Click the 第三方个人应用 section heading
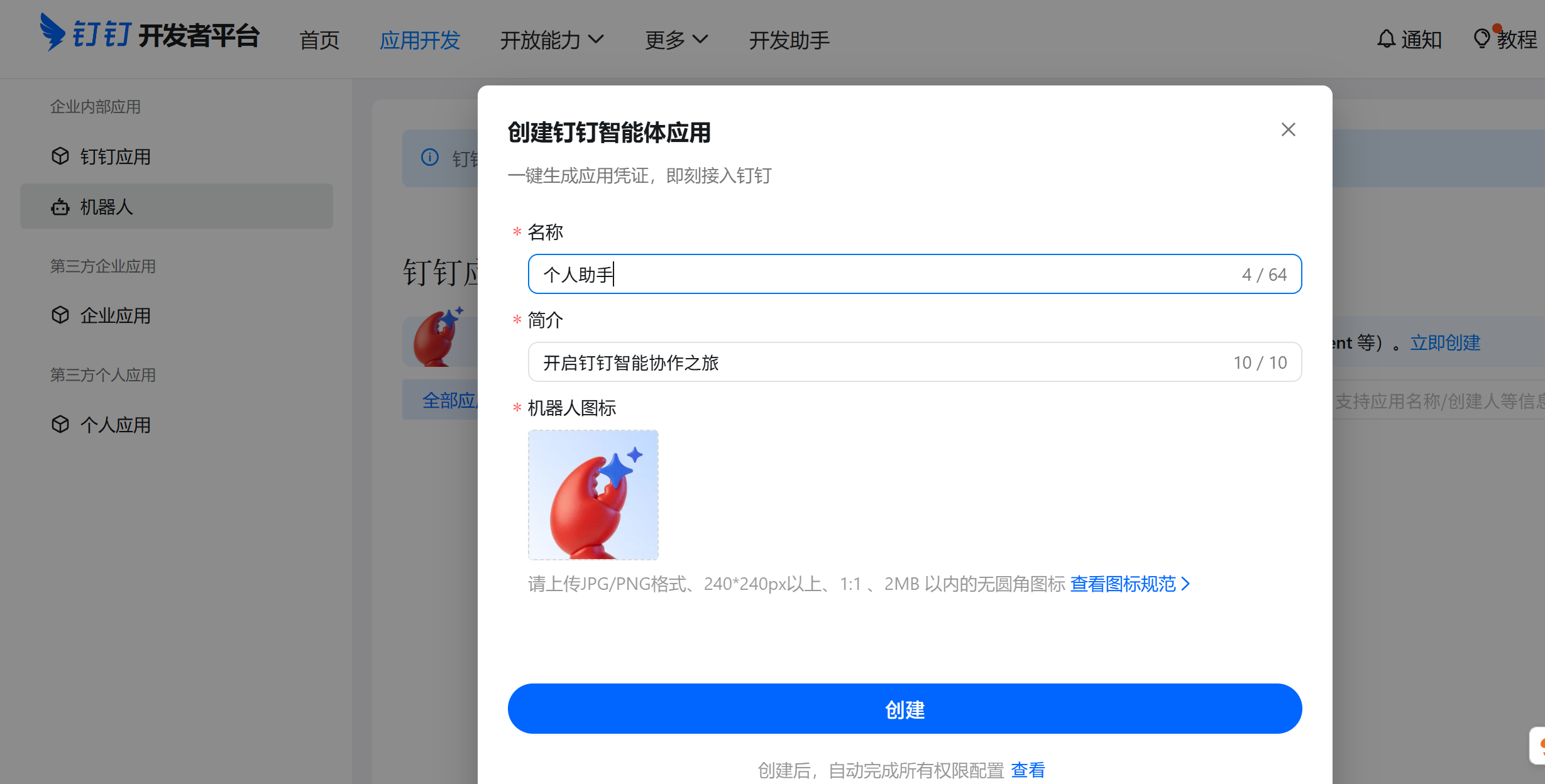The height and width of the screenshot is (784, 1545). tap(103, 375)
